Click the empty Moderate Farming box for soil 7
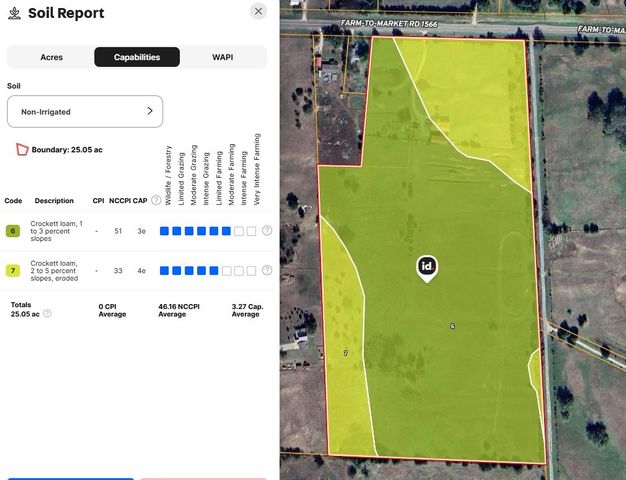This screenshot has height=480, width=626. pyautogui.click(x=227, y=271)
